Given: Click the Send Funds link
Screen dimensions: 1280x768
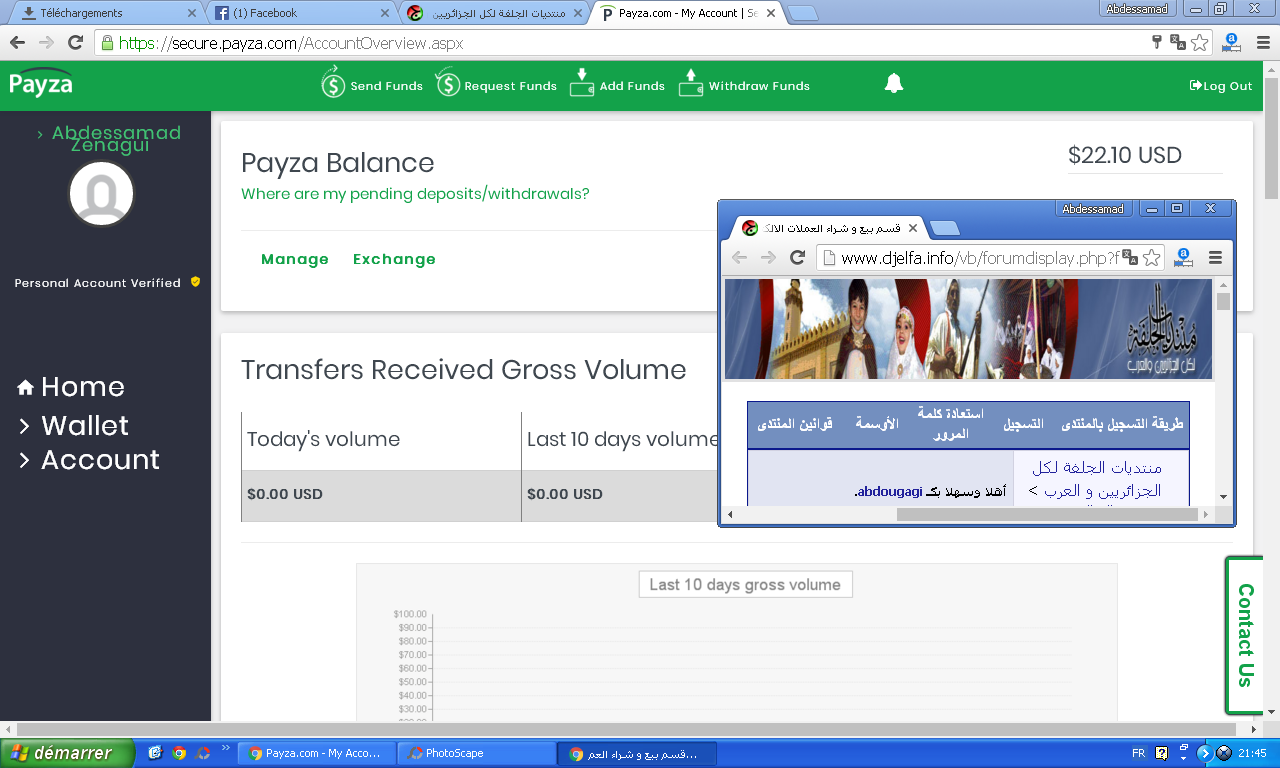Looking at the screenshot, I should (386, 86).
